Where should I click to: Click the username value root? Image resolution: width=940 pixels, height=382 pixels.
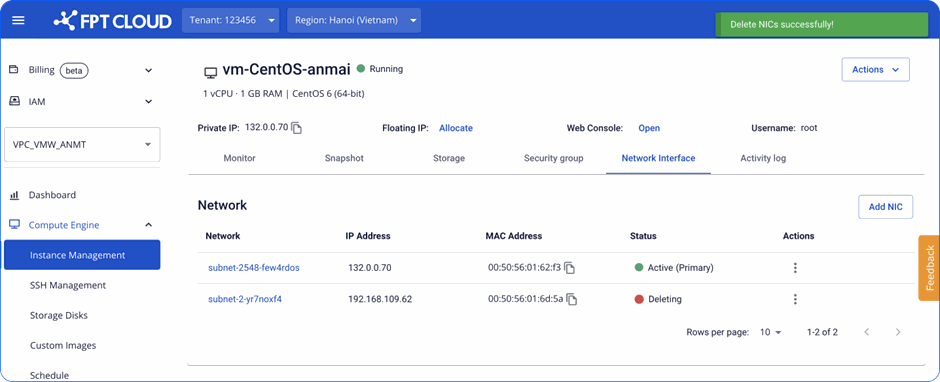[x=809, y=128]
